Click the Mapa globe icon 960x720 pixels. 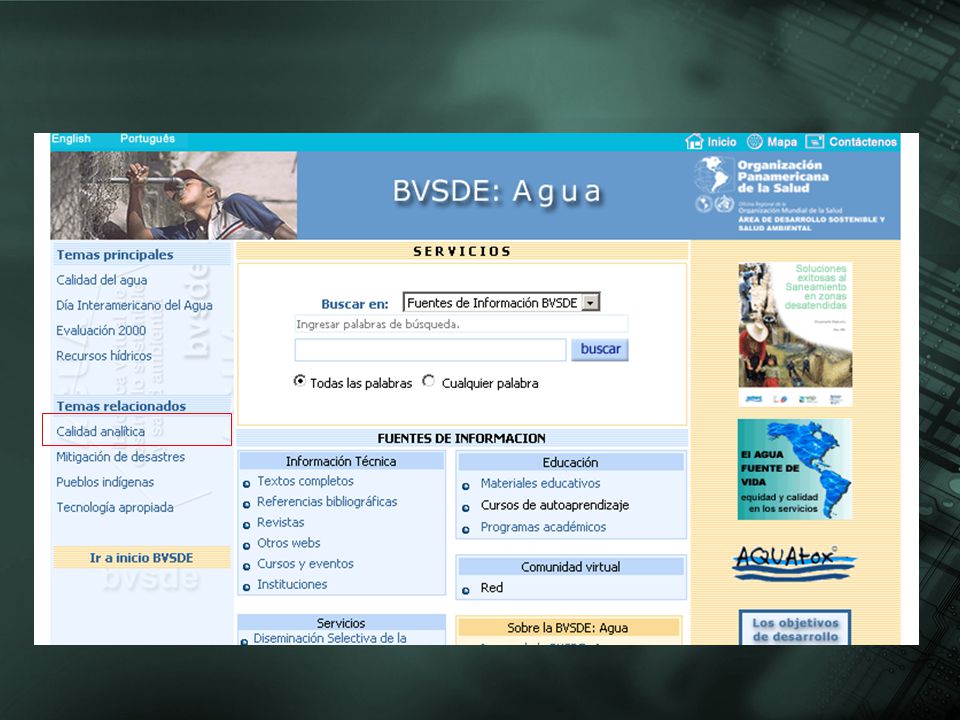coord(755,141)
